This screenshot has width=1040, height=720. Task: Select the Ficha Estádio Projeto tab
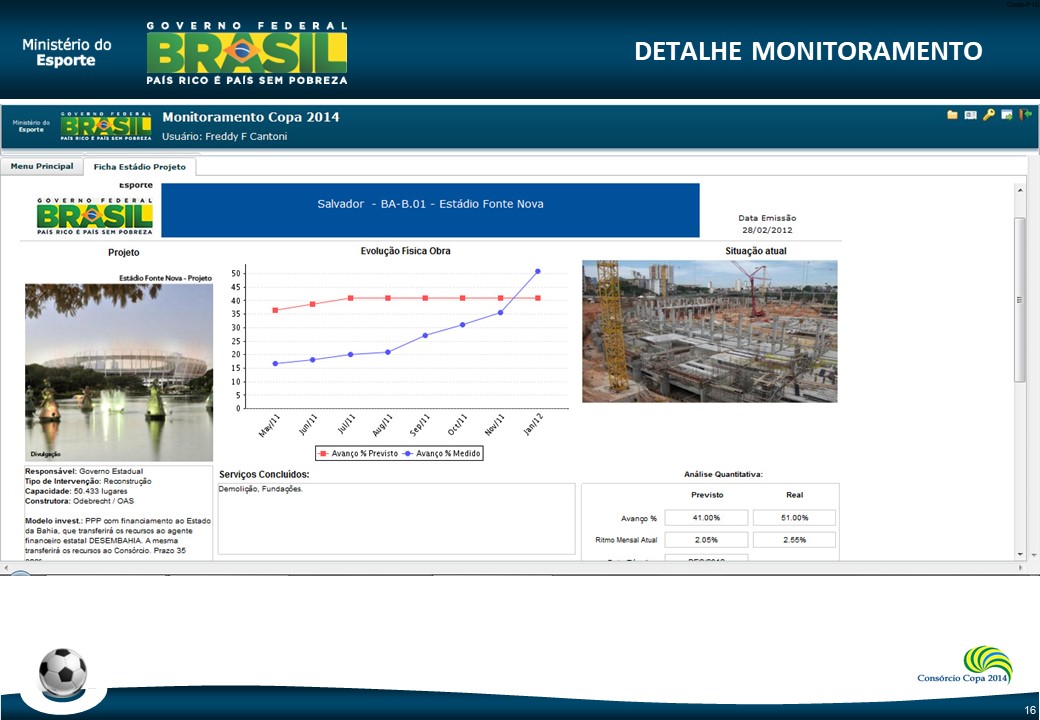coord(139,167)
